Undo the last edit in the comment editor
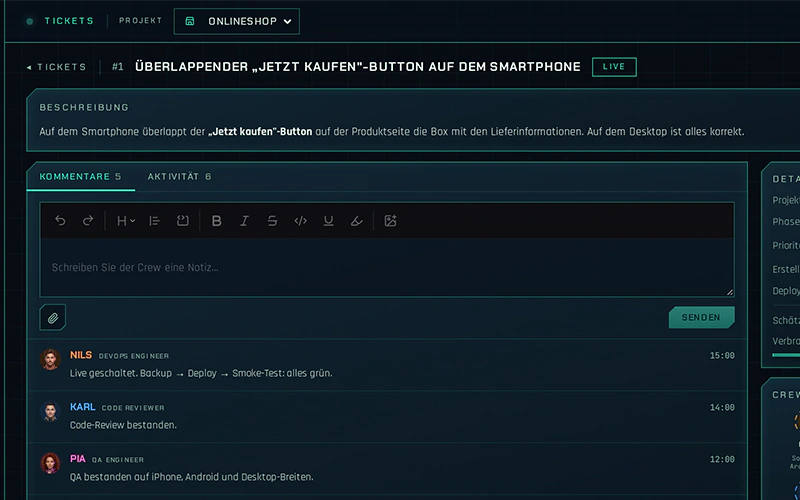The height and width of the screenshot is (500, 800). point(60,220)
